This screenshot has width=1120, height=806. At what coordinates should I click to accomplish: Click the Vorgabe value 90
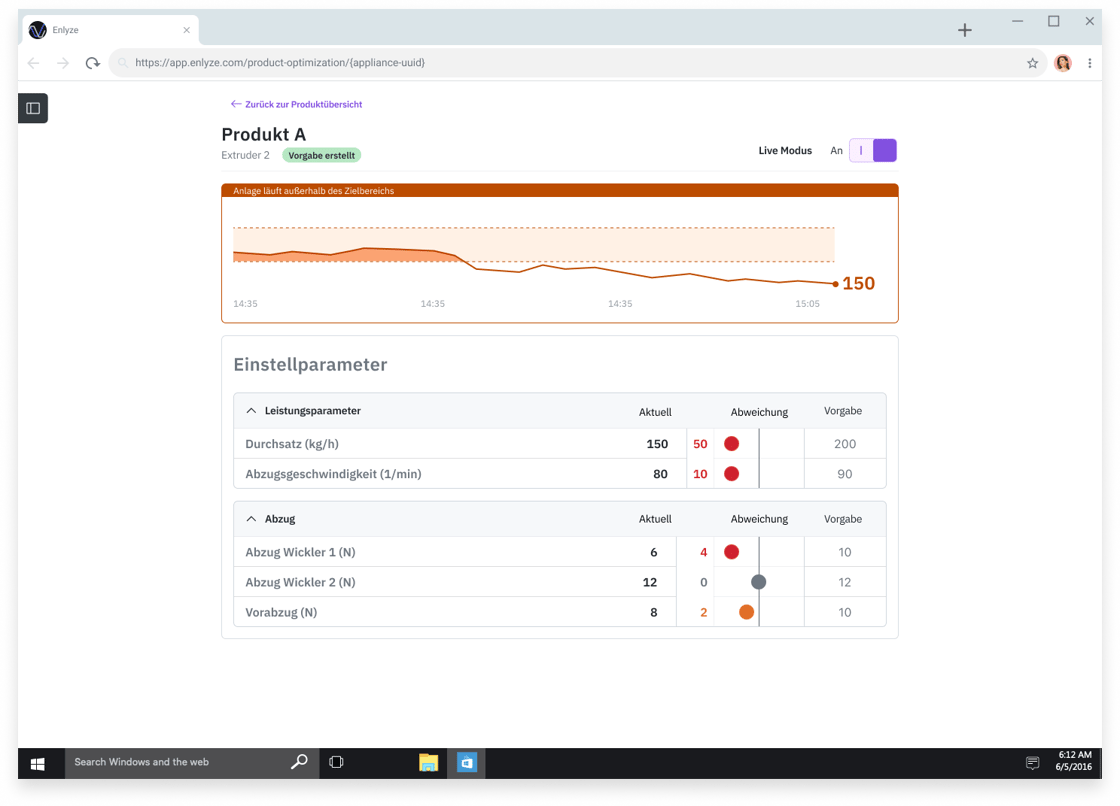[845, 474]
